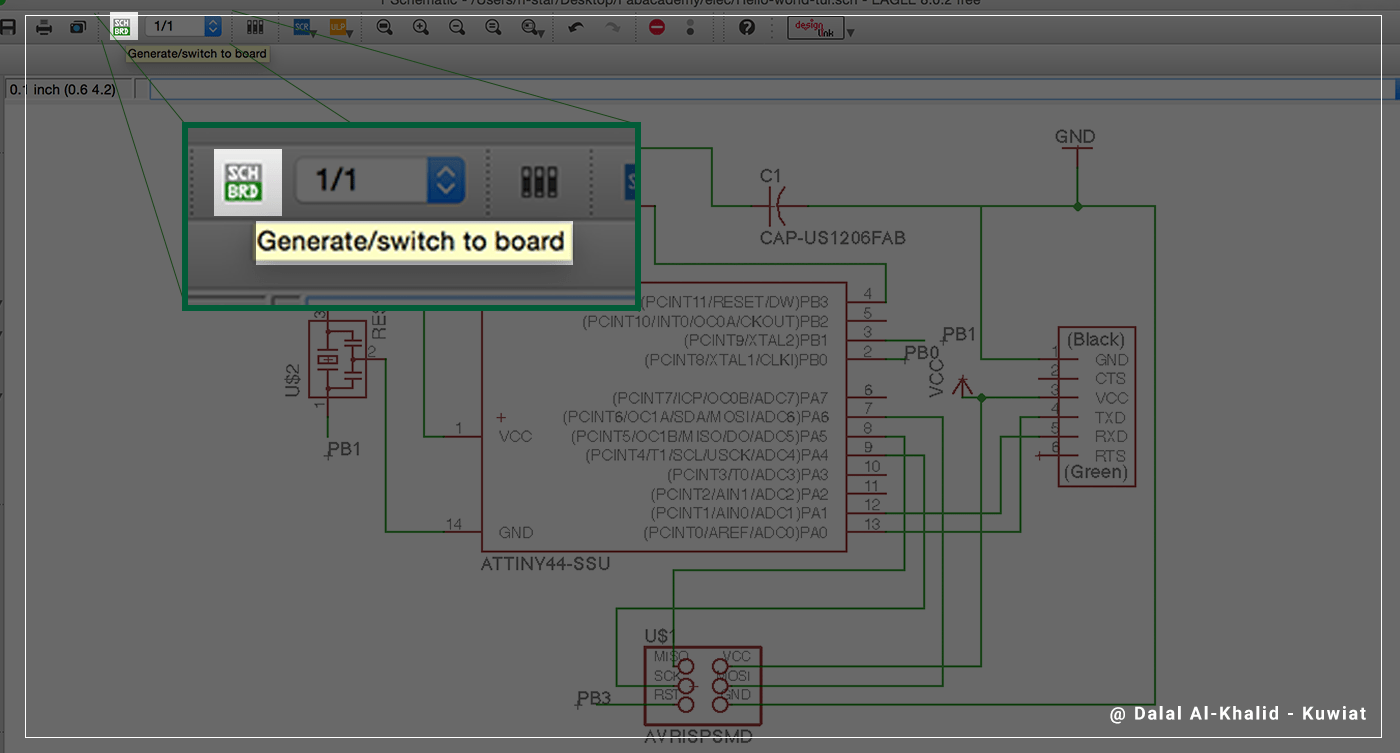Select the (PCINT2/AIN1/ADC2)PA2 pin label
Image resolution: width=1400 pixels, height=753 pixels.
[740, 494]
